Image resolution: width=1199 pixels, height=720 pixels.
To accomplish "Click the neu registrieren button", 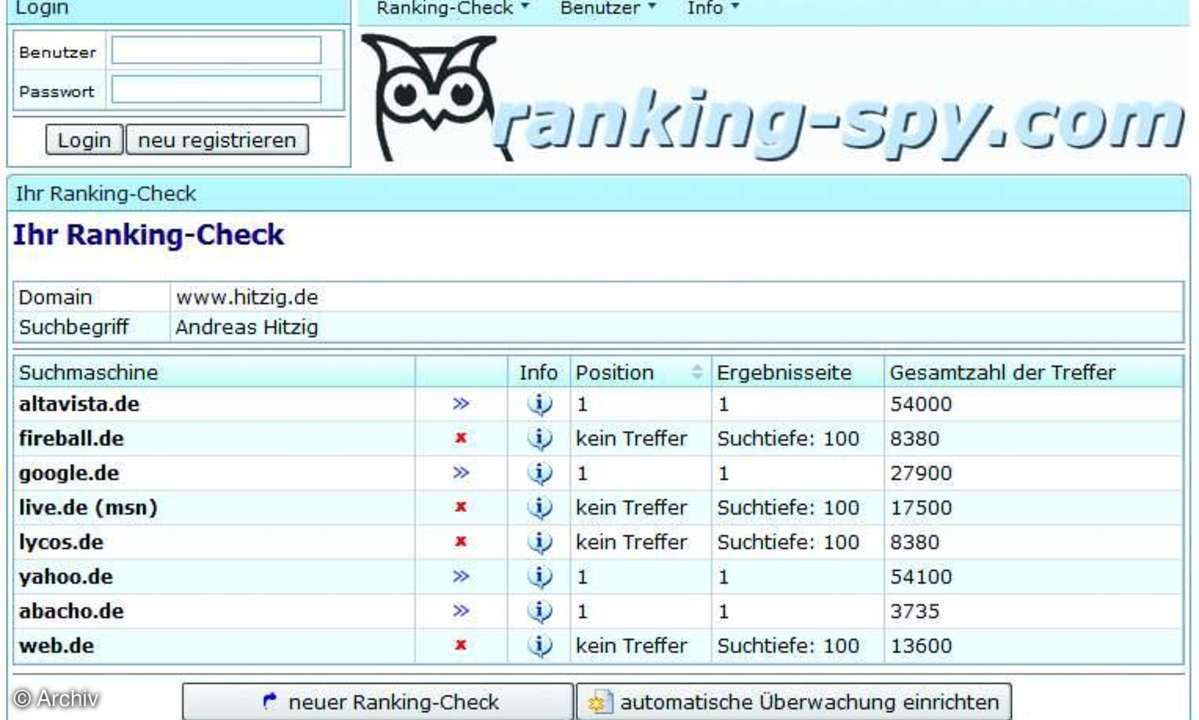I will click(x=217, y=140).
